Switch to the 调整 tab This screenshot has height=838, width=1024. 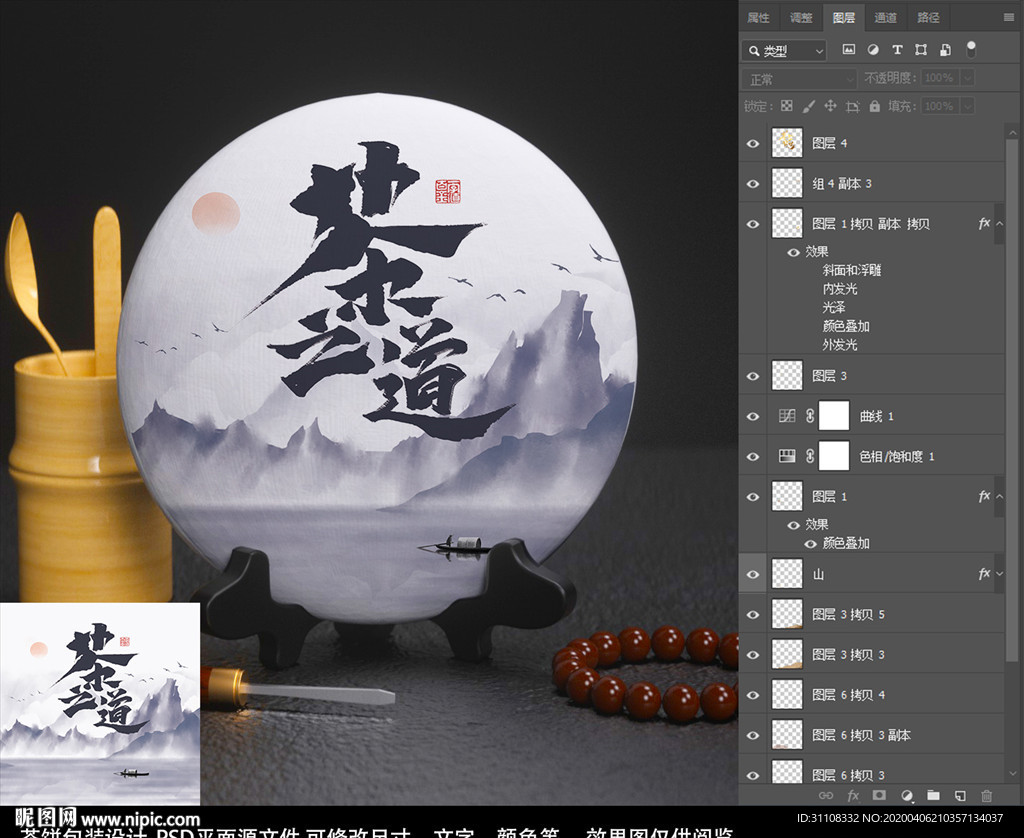point(801,18)
